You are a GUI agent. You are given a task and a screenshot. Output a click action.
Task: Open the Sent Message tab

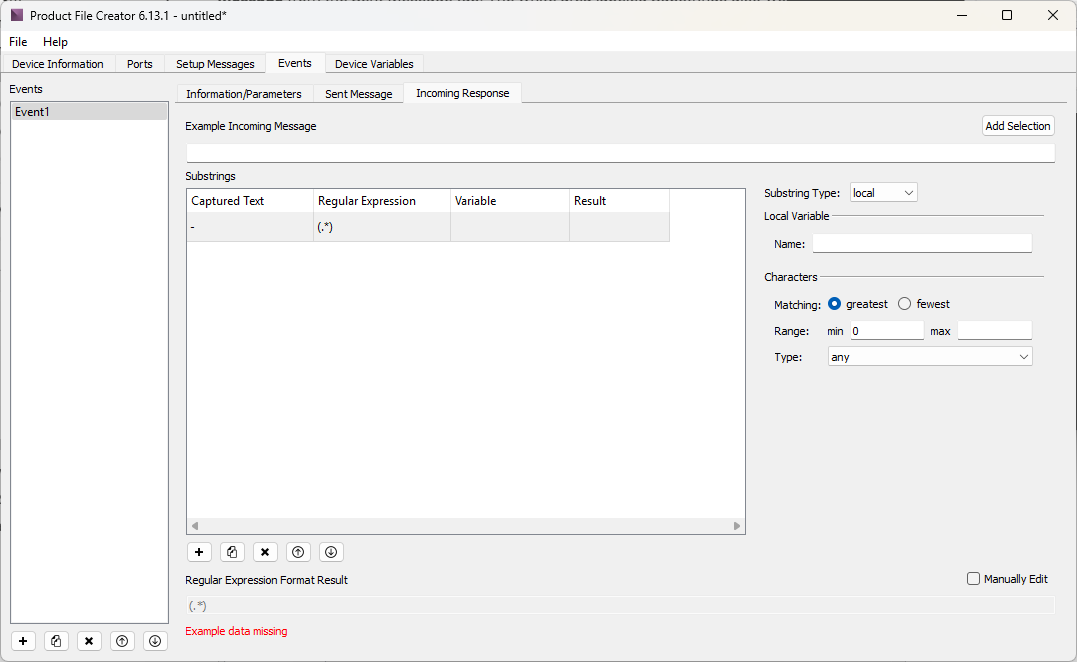358,94
